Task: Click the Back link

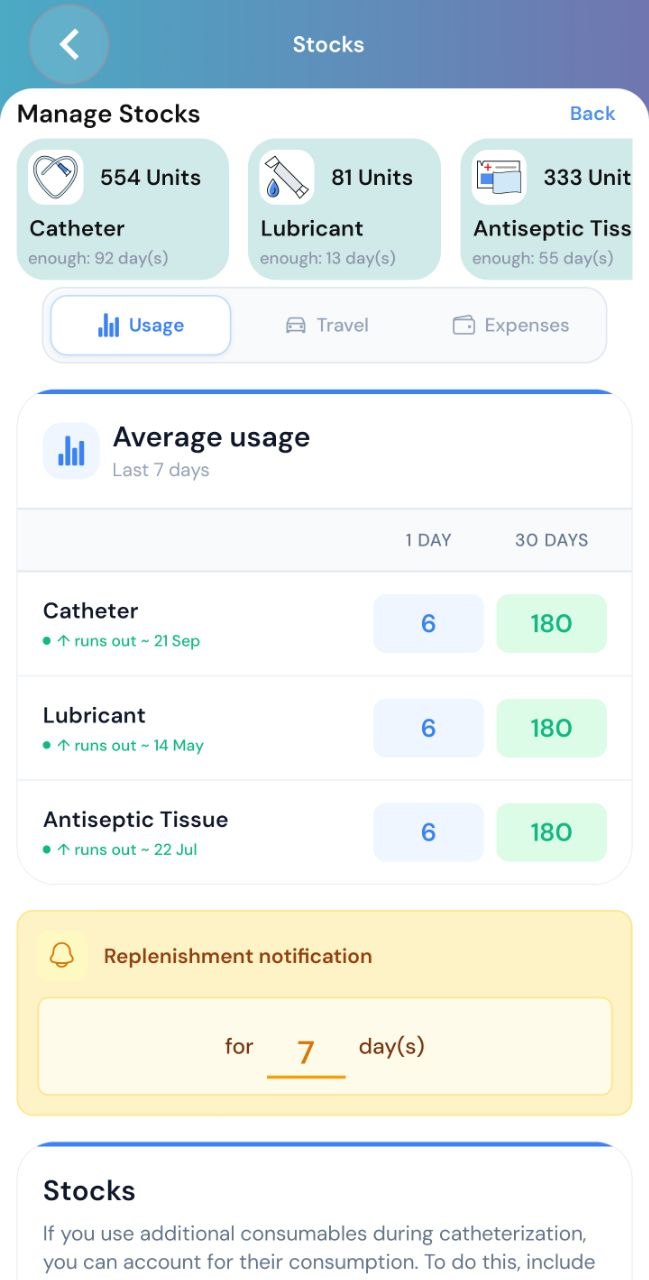Action: [592, 113]
